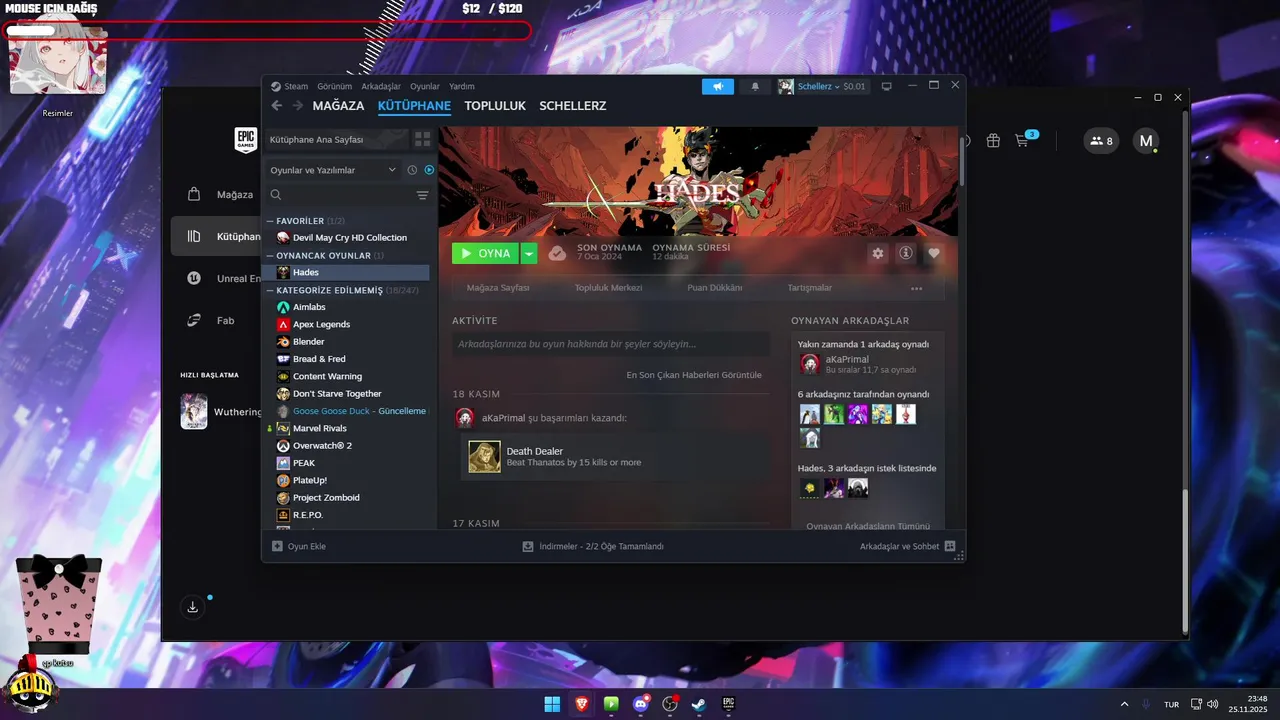1280x720 pixels.
Task: Open arrow dropdown next to OYNA
Action: click(529, 253)
